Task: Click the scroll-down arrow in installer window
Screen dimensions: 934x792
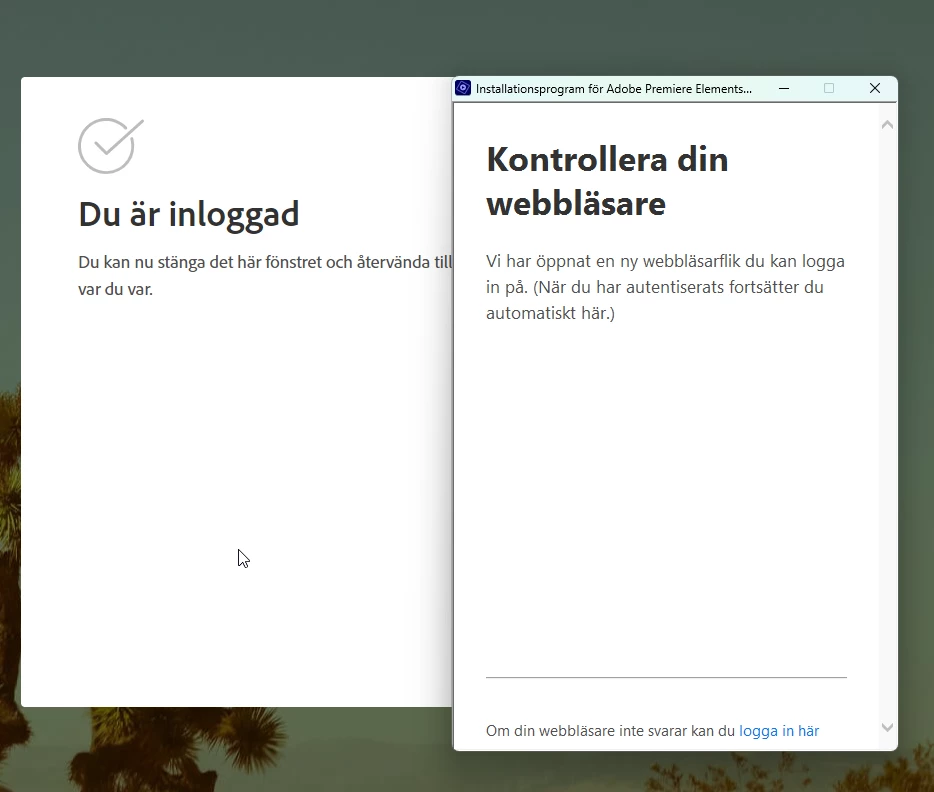Action: tap(887, 727)
